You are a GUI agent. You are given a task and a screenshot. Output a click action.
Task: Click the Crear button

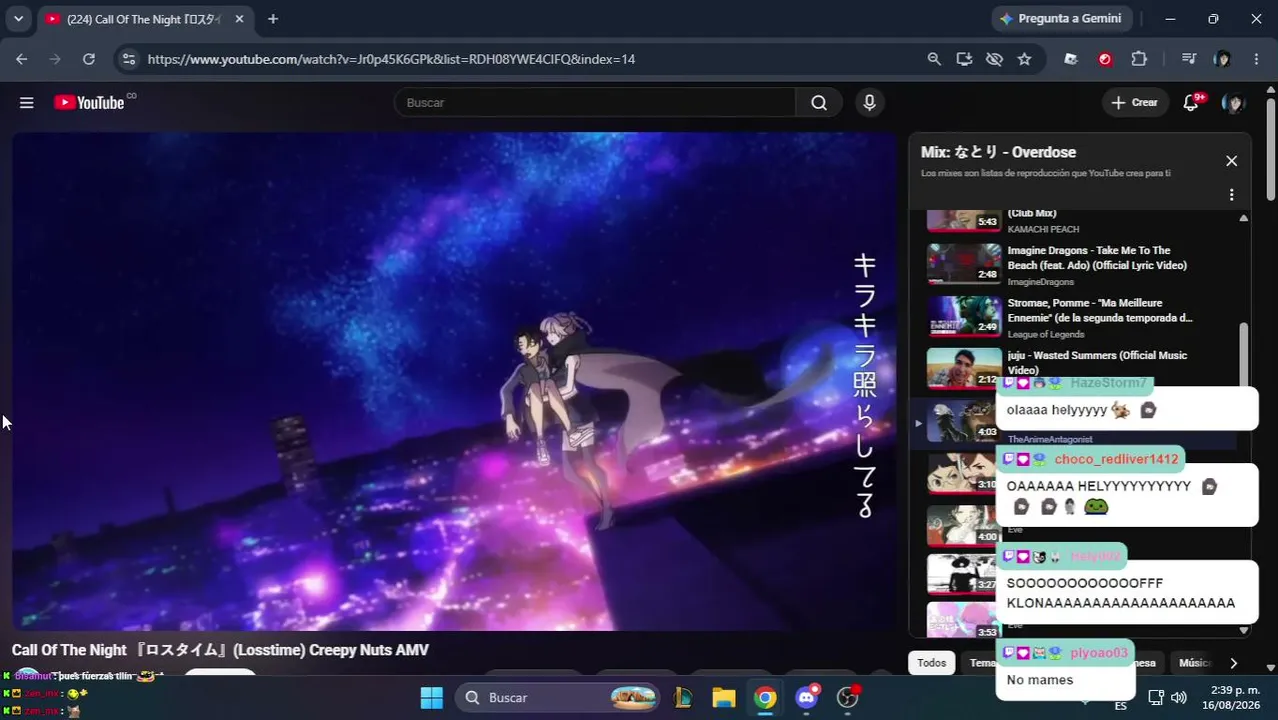pyautogui.click(x=1135, y=103)
